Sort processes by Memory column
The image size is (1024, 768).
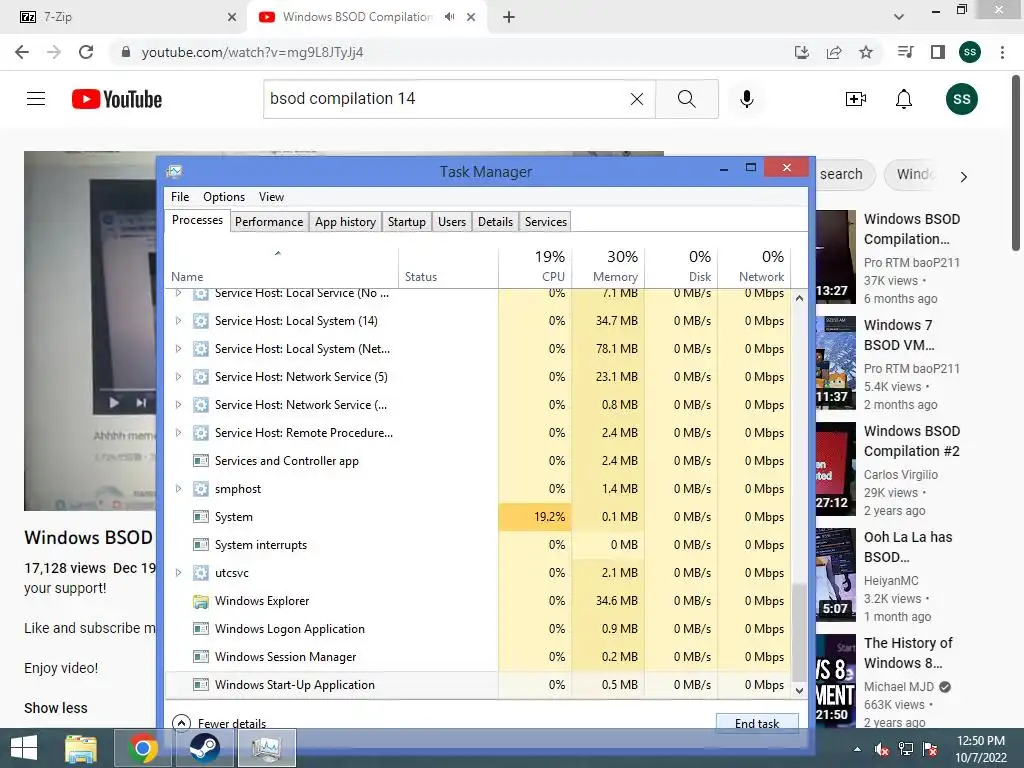[x=608, y=266]
